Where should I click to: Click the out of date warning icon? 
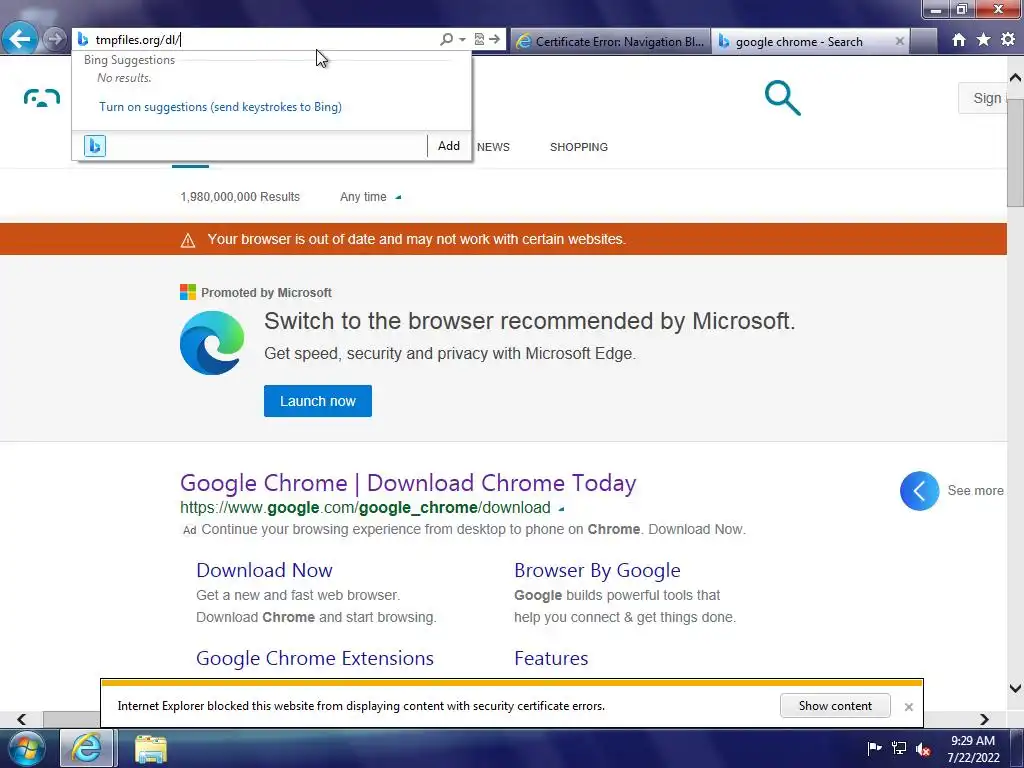pos(188,240)
